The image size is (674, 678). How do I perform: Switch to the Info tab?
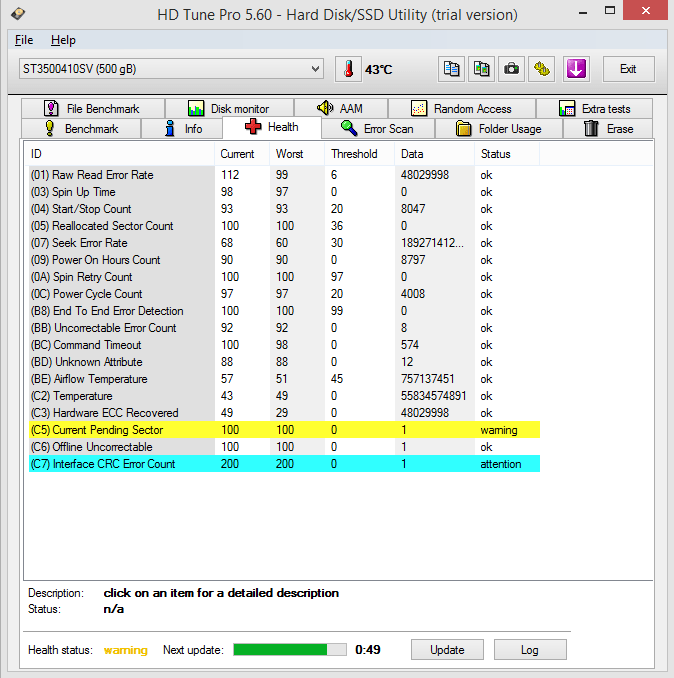[182, 129]
